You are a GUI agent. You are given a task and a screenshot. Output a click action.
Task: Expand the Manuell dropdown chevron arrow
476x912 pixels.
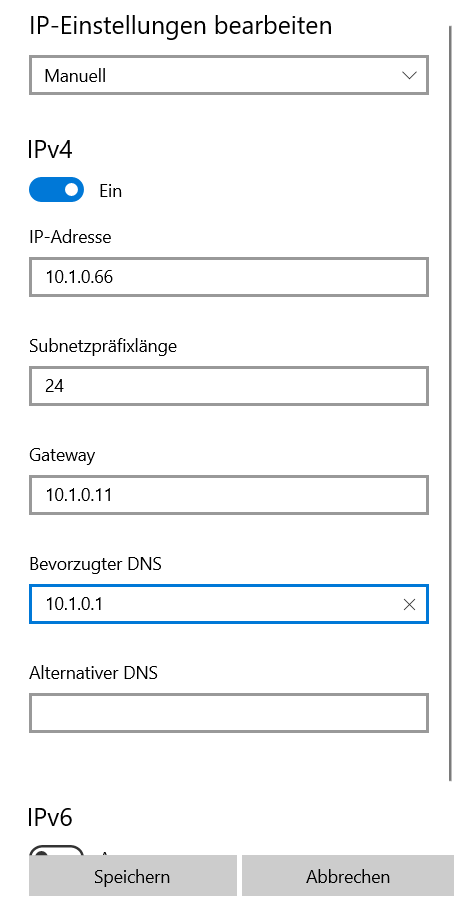pos(409,76)
